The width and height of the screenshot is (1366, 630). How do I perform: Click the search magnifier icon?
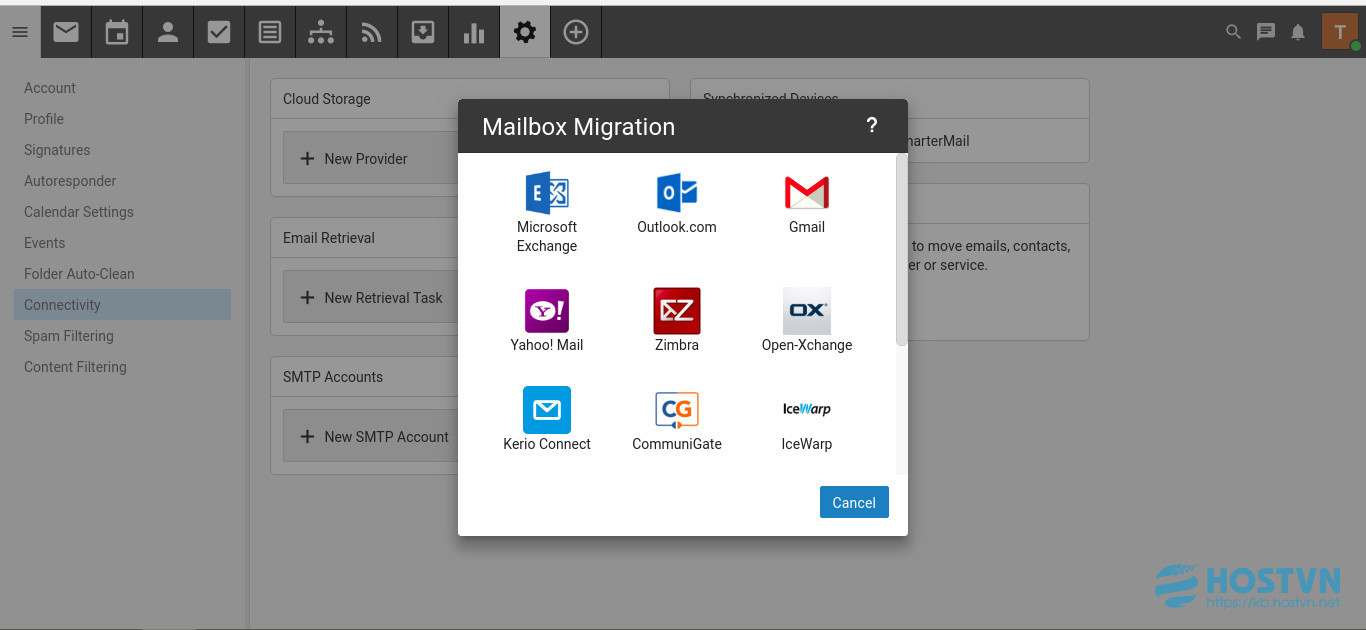click(1234, 32)
